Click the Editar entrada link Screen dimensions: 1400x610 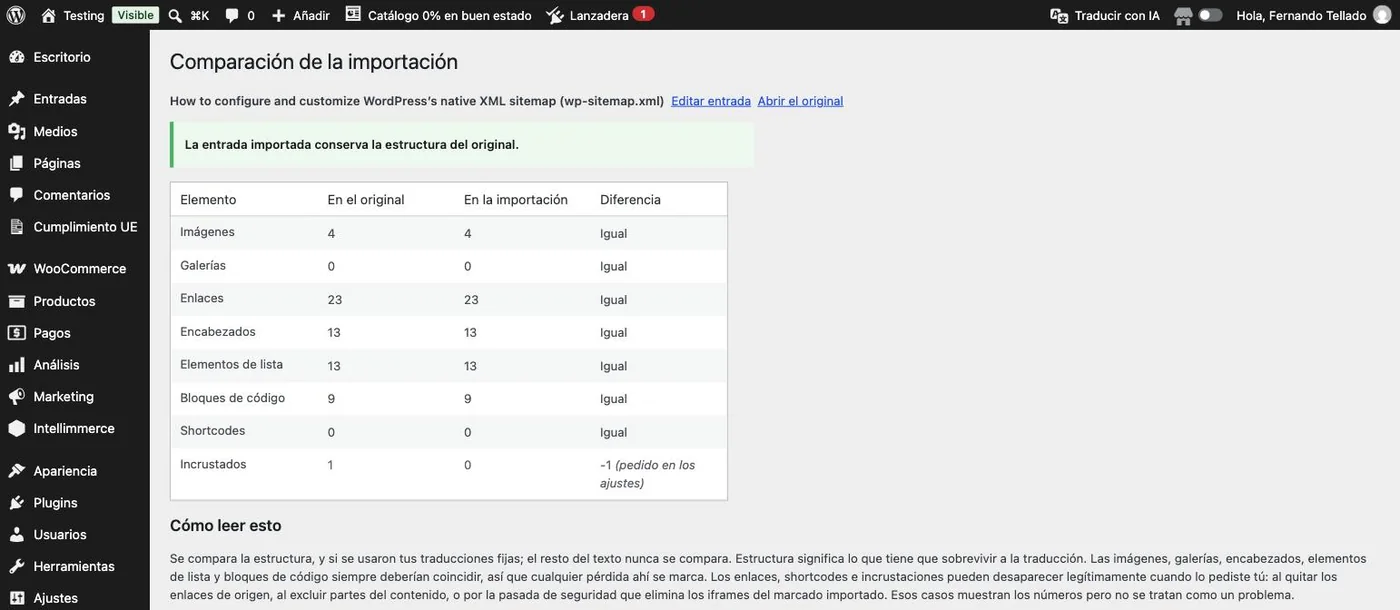(711, 101)
